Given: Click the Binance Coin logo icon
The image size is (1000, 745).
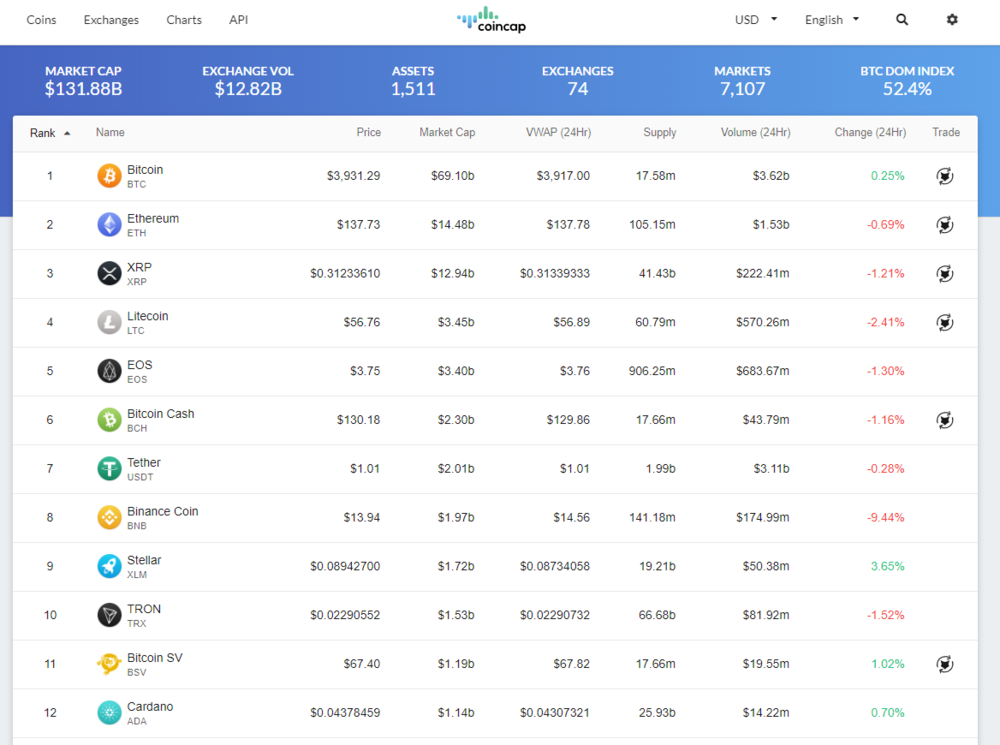Looking at the screenshot, I should pyautogui.click(x=109, y=517).
